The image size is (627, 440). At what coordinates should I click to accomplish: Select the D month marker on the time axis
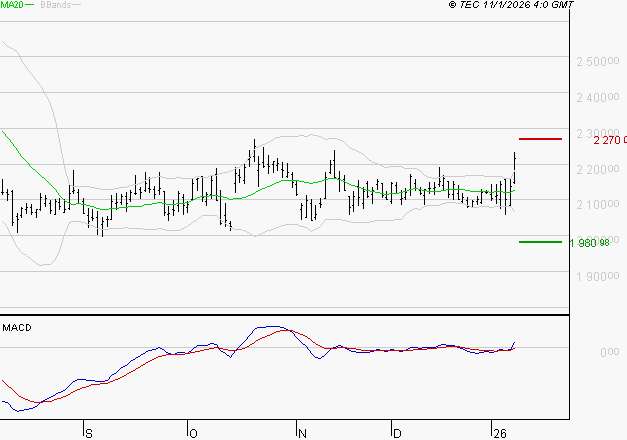[x=397, y=433]
